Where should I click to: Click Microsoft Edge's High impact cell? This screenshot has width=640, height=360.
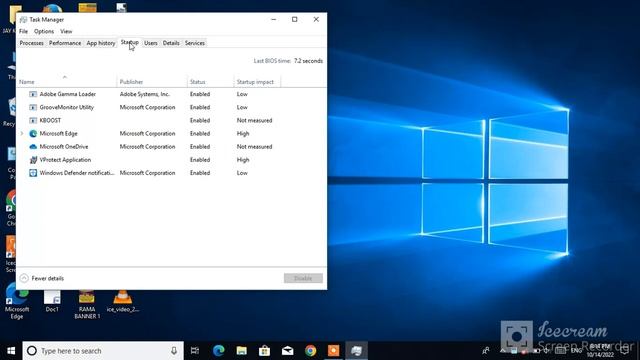[243, 133]
